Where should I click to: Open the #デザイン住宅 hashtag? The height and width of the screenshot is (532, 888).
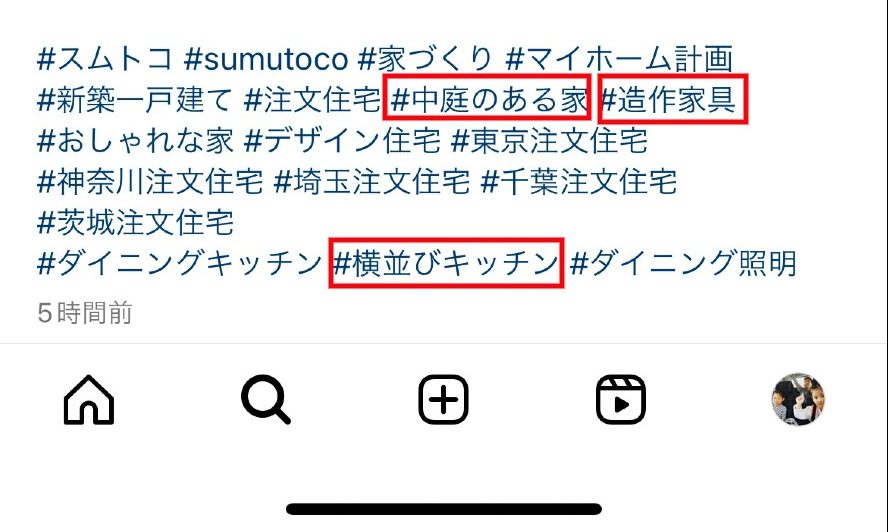coord(342,141)
